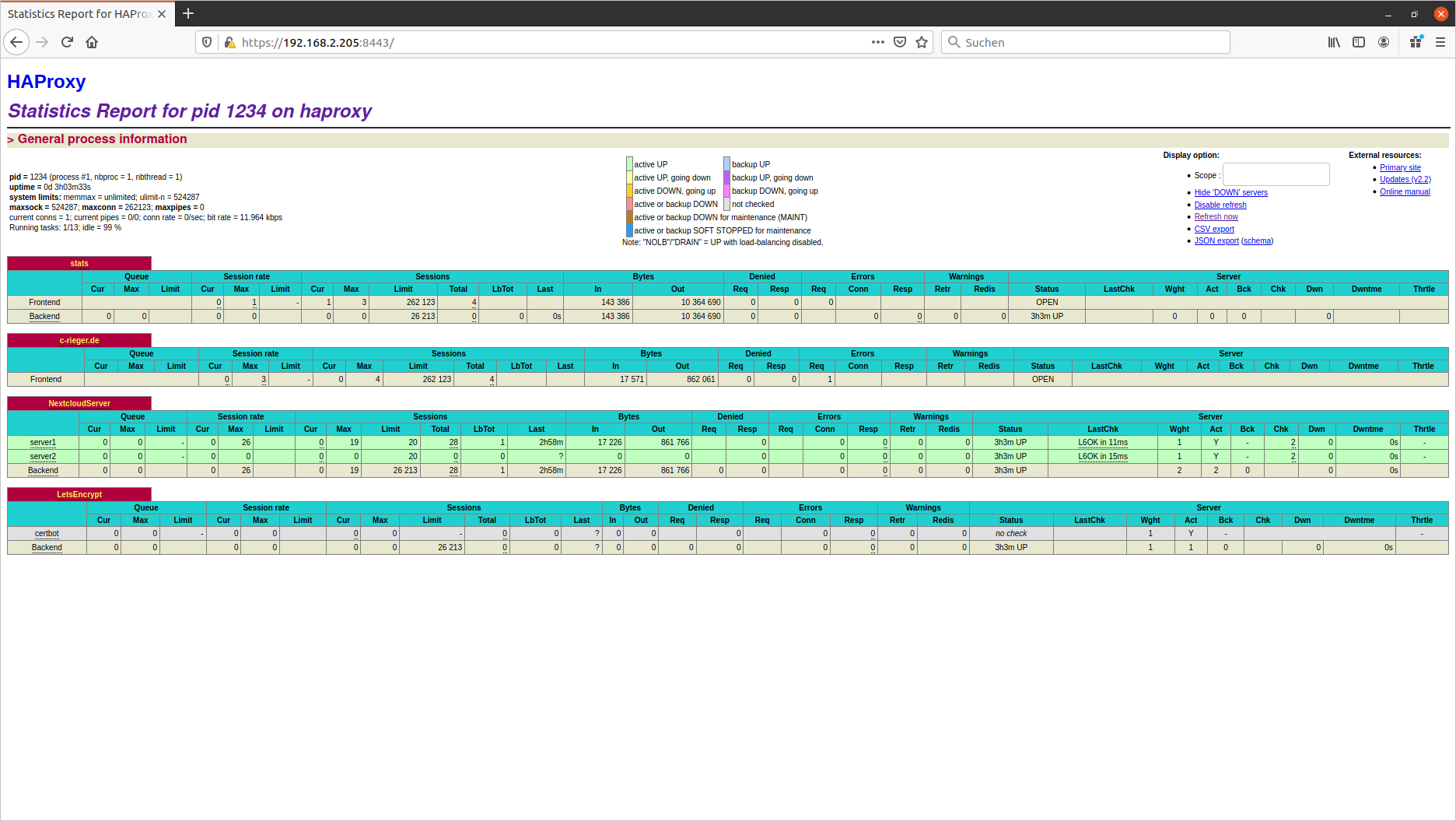The height and width of the screenshot is (821, 1456).
Task: Click the NextcloudServer proxy header
Action: [79, 403]
